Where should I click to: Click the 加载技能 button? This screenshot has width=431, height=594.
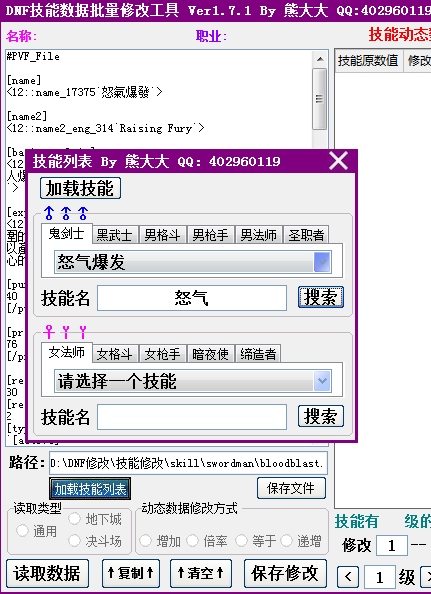click(80, 188)
